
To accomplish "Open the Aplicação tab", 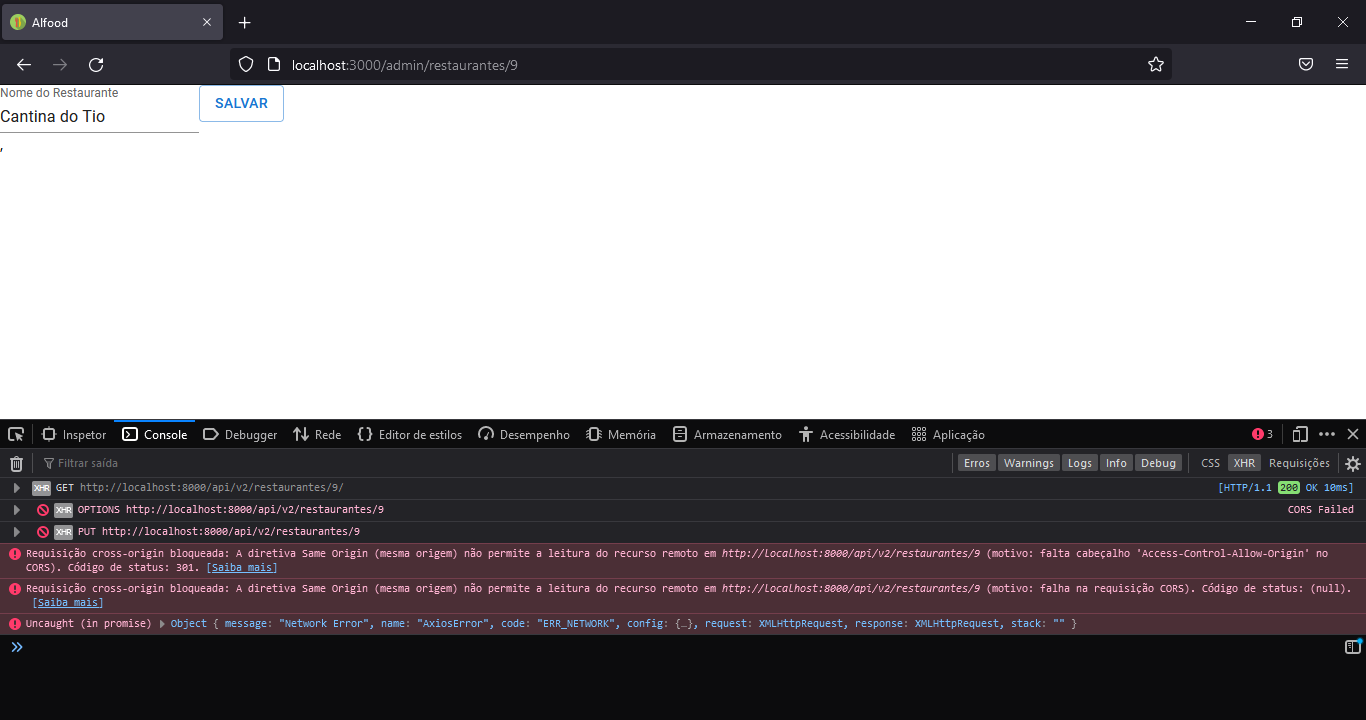I will (948, 434).
